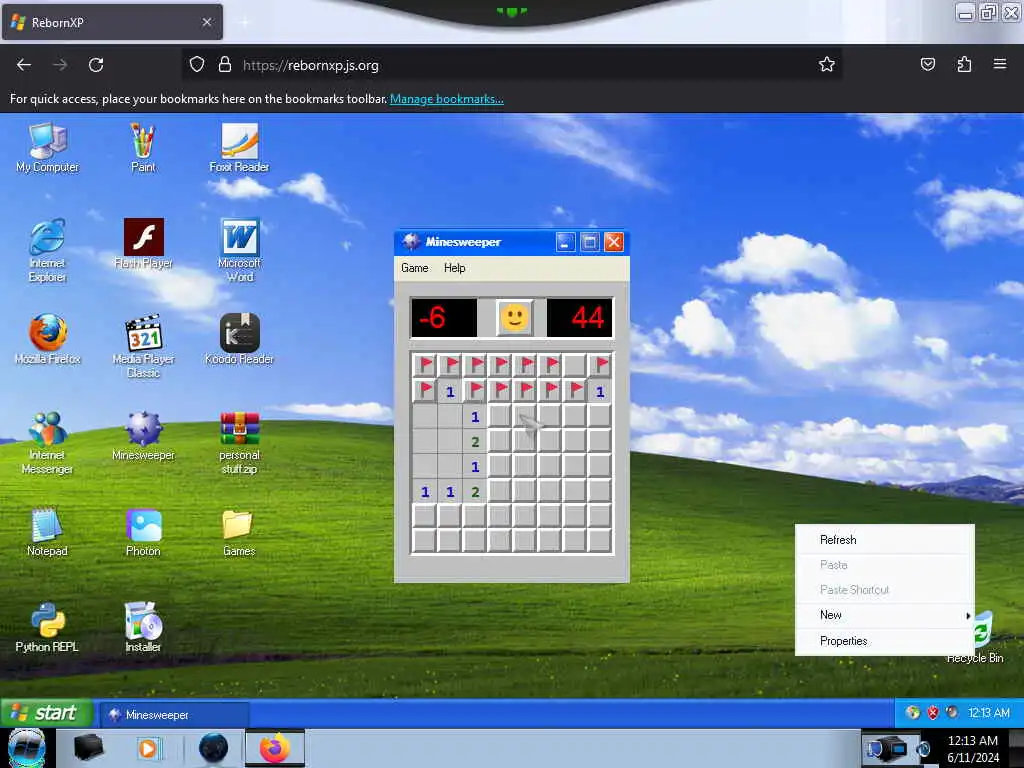Click the media player icon in host taskbar
Screen dimensions: 1024x768
point(148,748)
